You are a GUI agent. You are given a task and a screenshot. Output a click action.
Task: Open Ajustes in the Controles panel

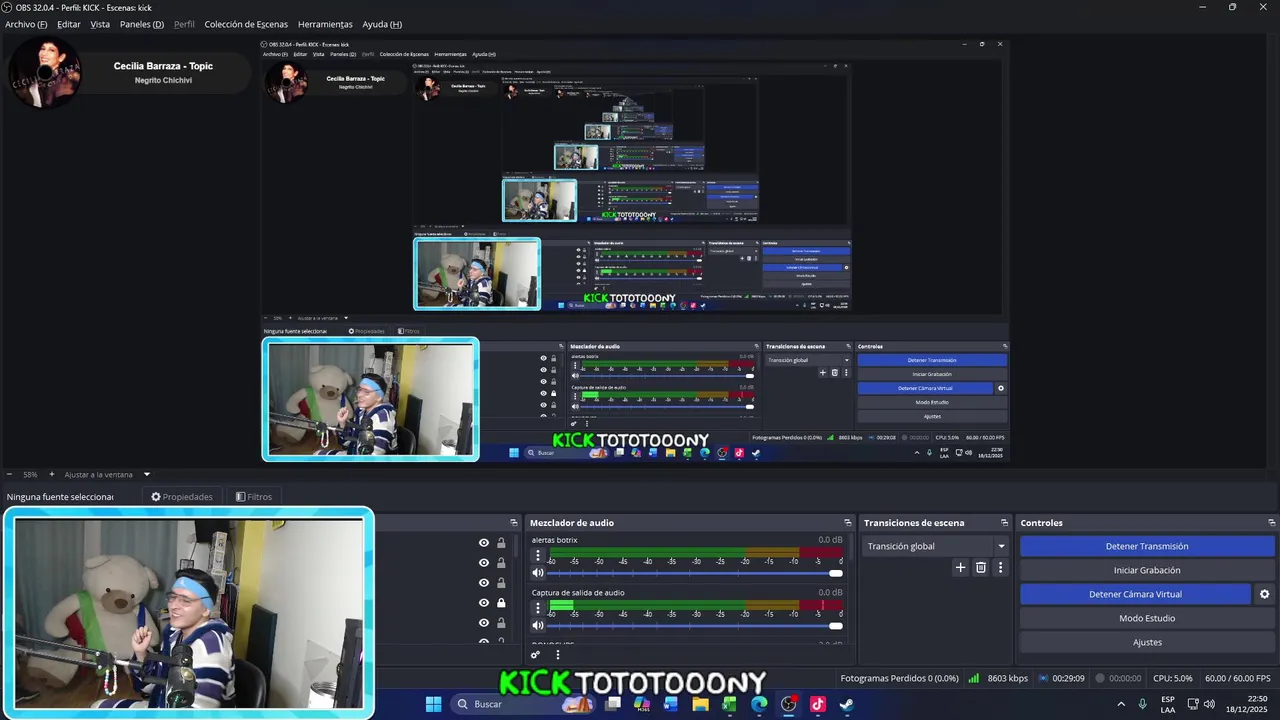coord(1147,642)
